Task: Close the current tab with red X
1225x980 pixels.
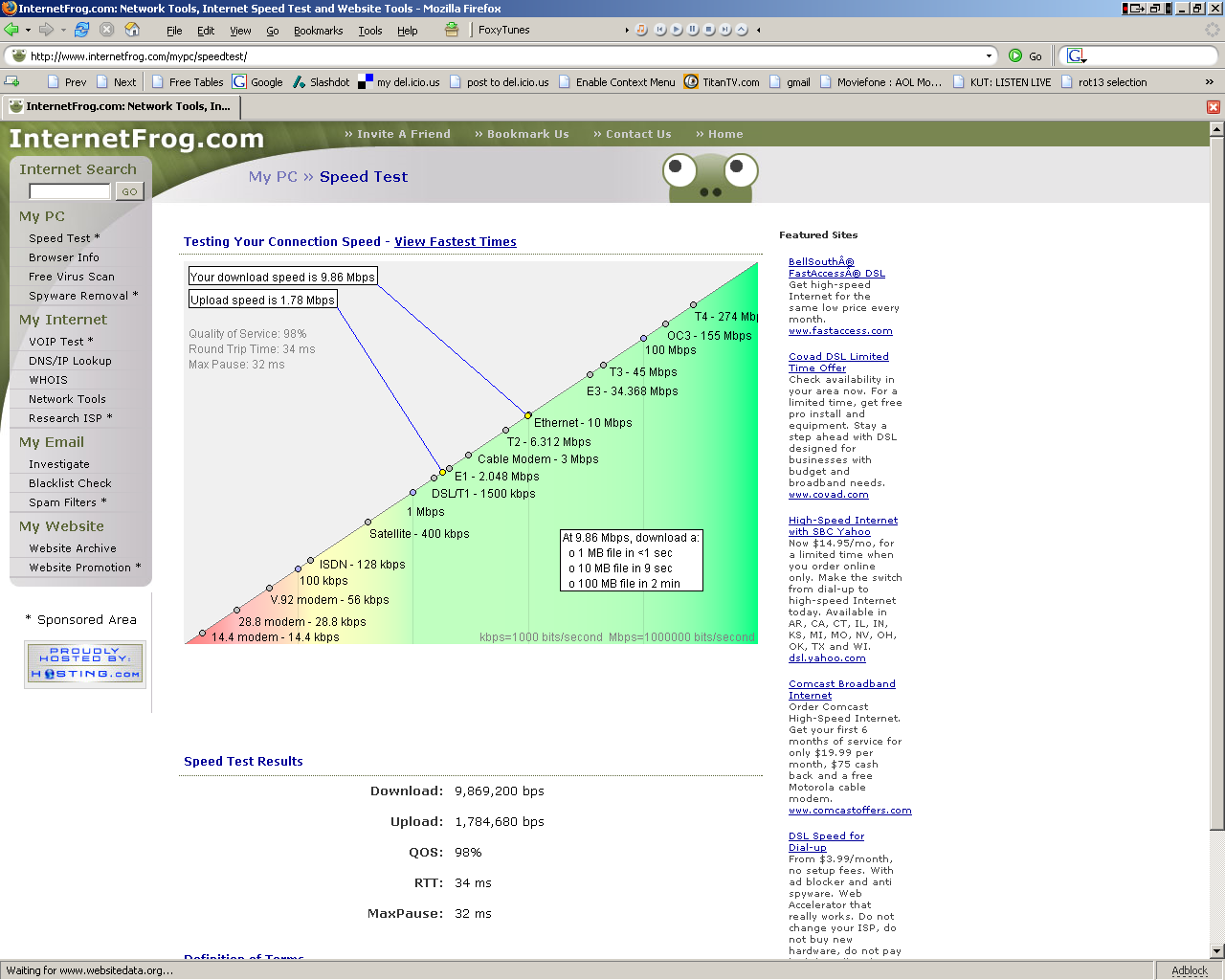Action: click(1214, 107)
